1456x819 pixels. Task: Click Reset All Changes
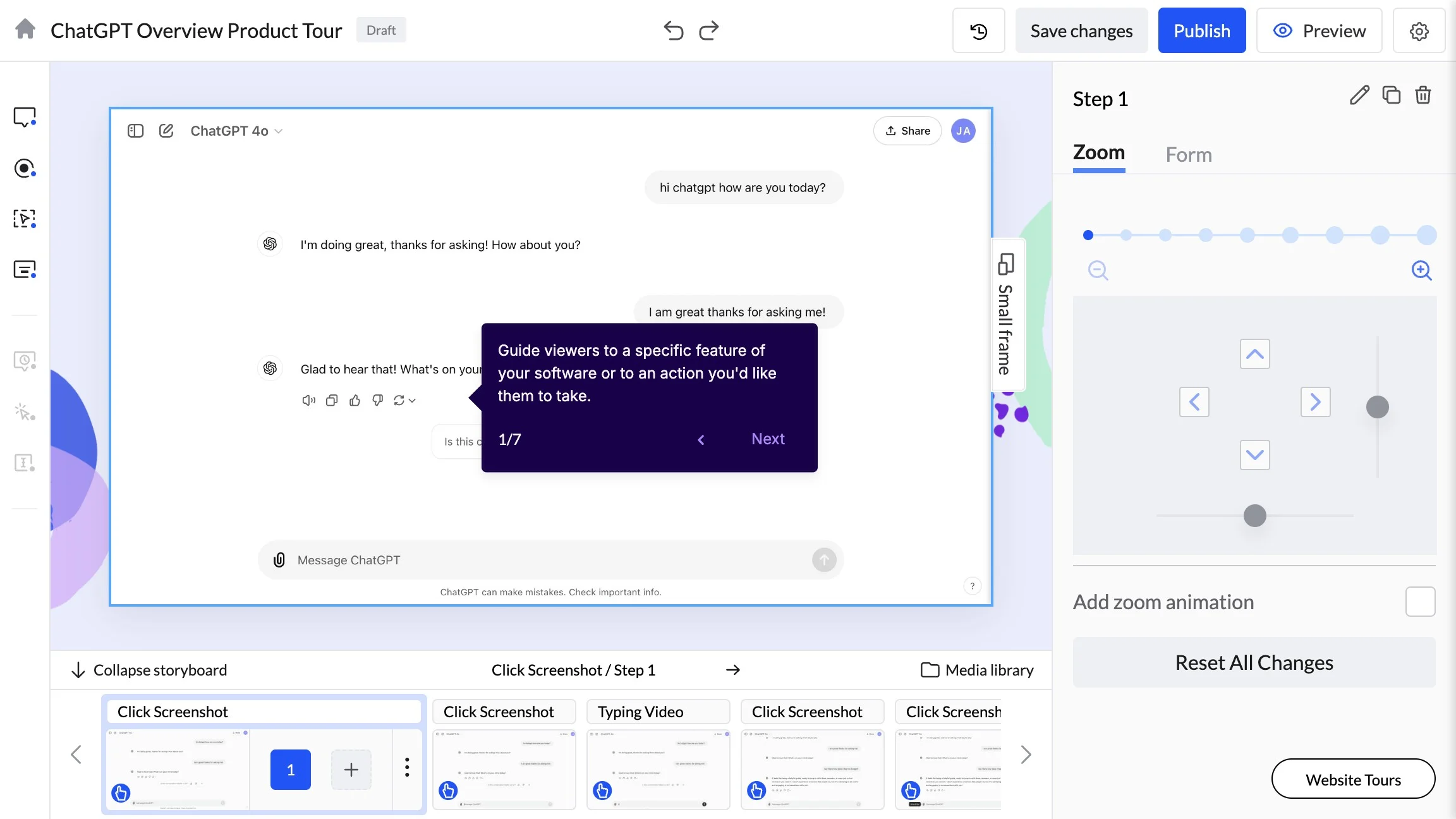coord(1254,662)
